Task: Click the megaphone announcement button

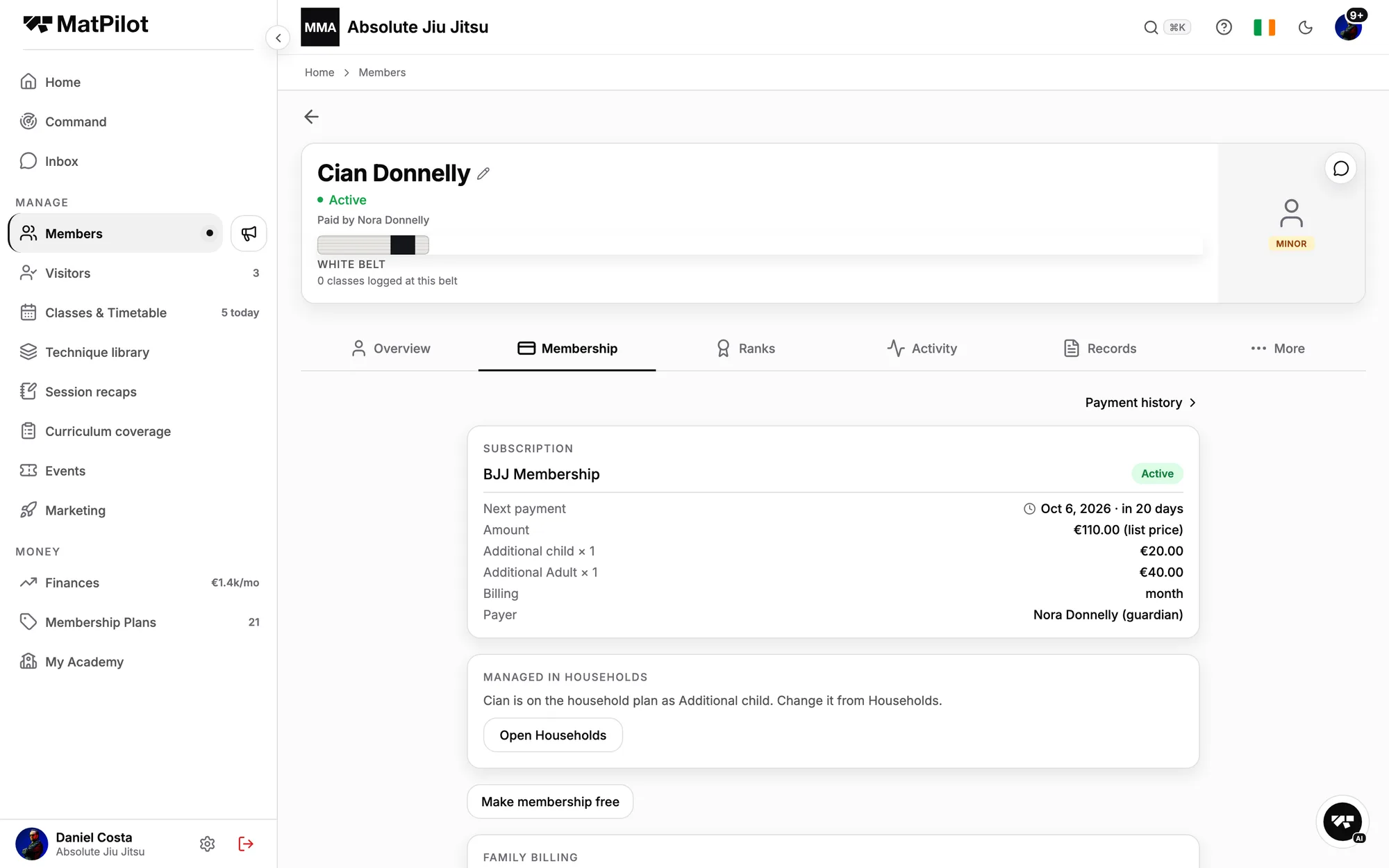Action: coord(249,233)
